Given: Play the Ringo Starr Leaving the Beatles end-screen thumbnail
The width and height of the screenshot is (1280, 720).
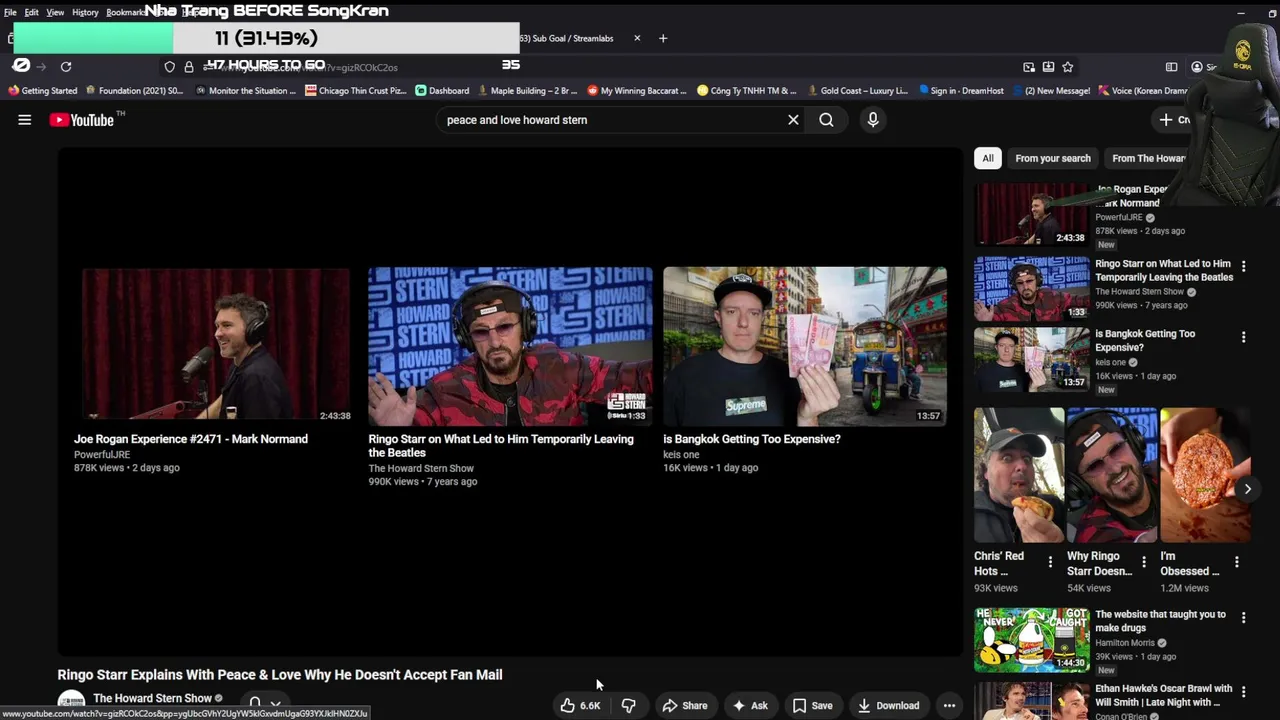Looking at the screenshot, I should click(x=510, y=346).
